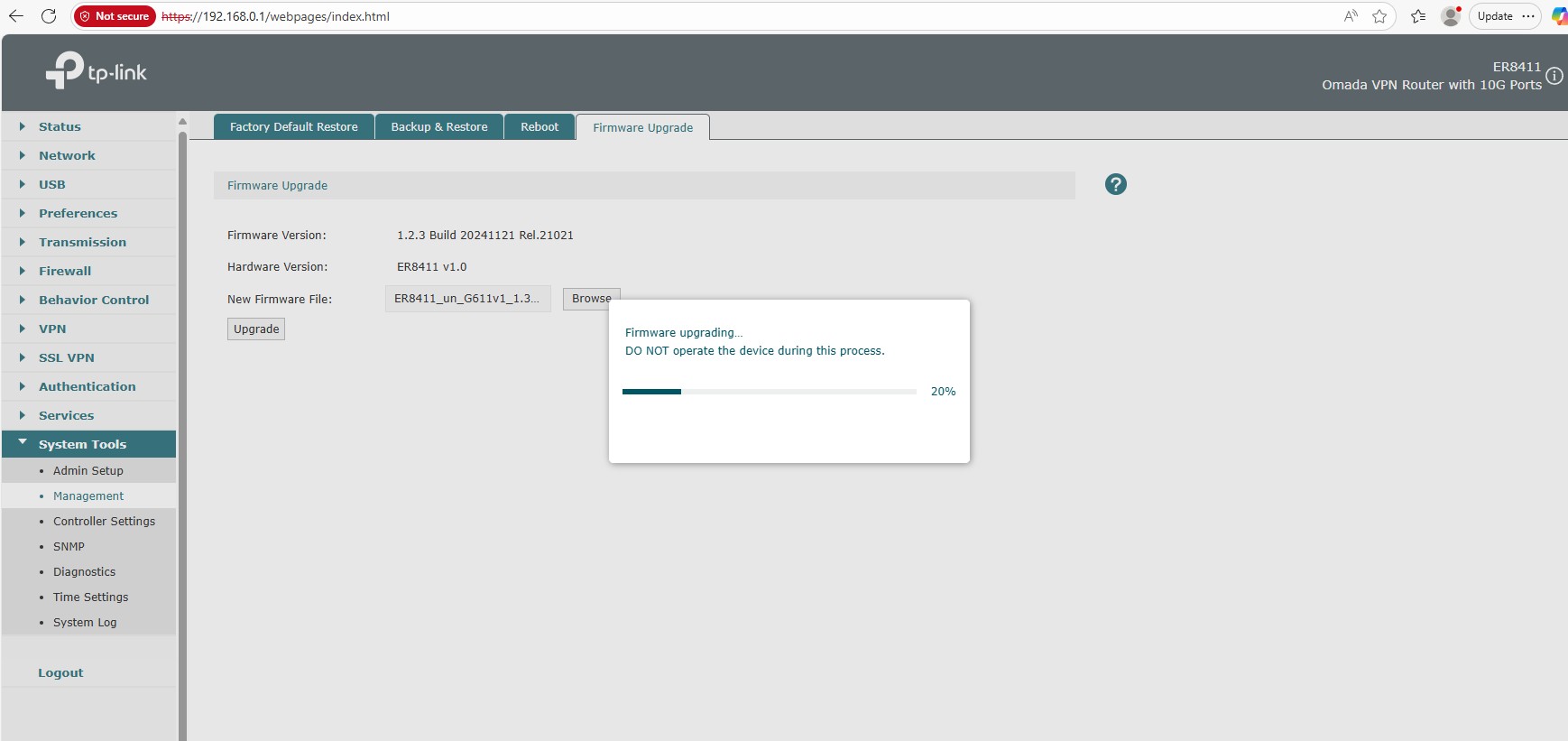Expand the Services menu
1568x741 pixels.
(x=88, y=415)
